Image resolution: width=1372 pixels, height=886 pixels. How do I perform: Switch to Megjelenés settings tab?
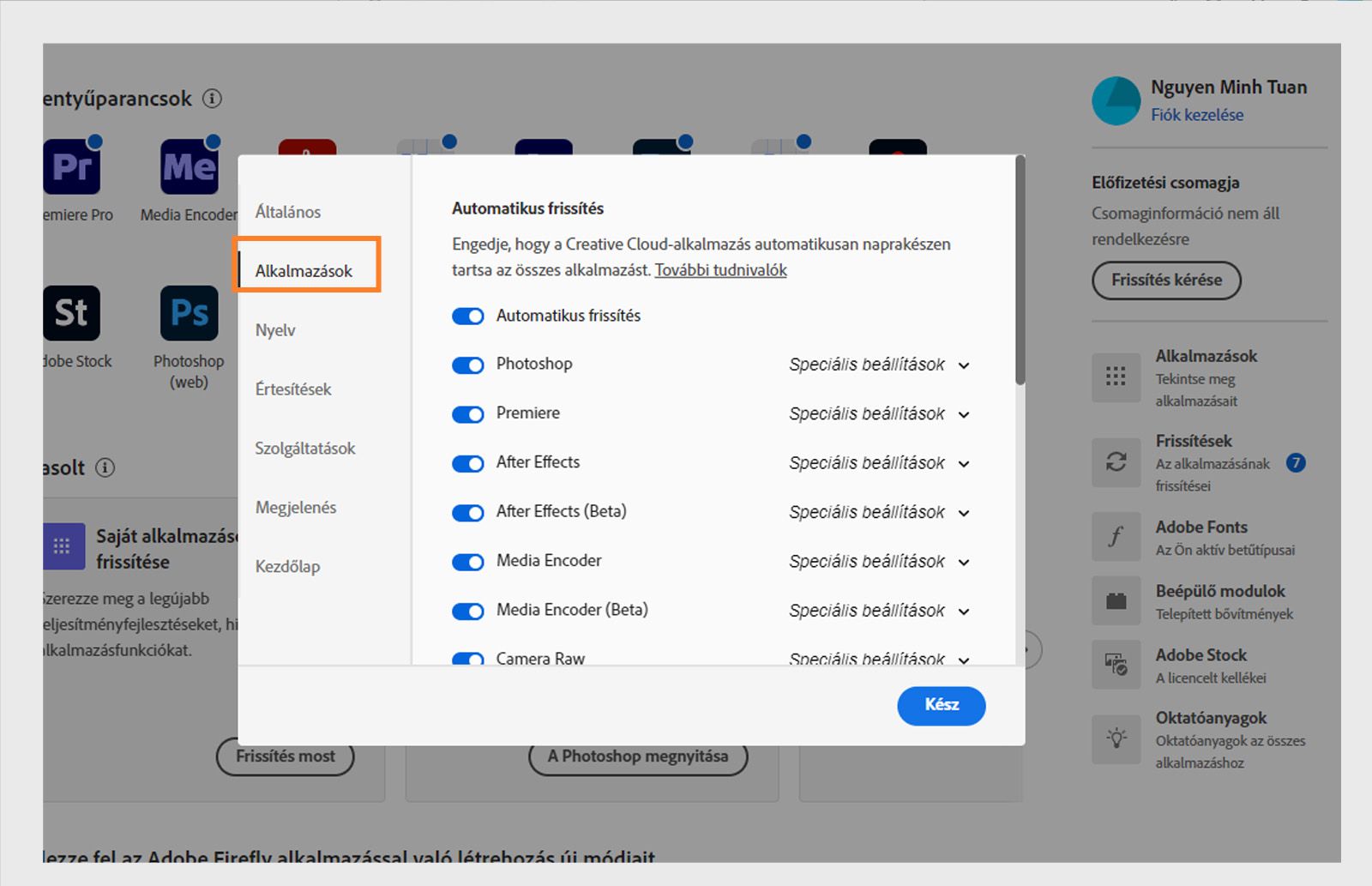[296, 508]
